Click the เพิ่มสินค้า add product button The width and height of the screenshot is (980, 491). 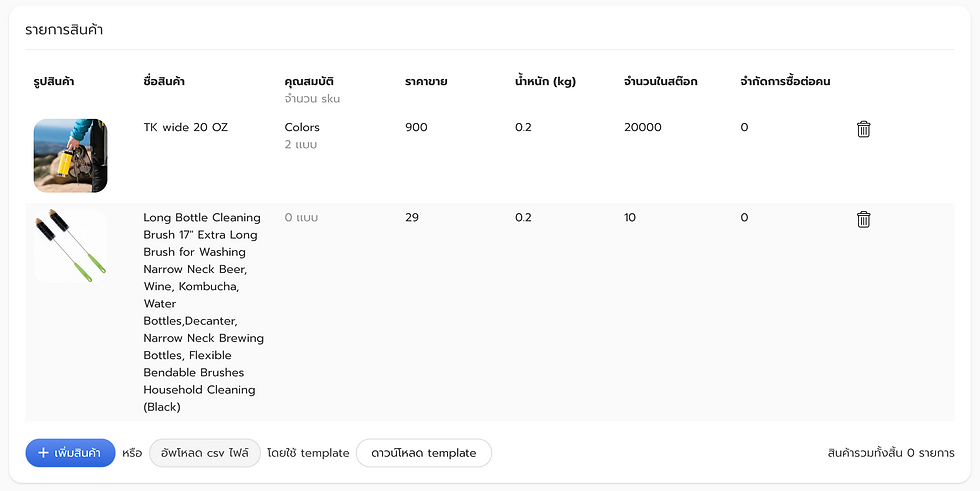pos(71,453)
